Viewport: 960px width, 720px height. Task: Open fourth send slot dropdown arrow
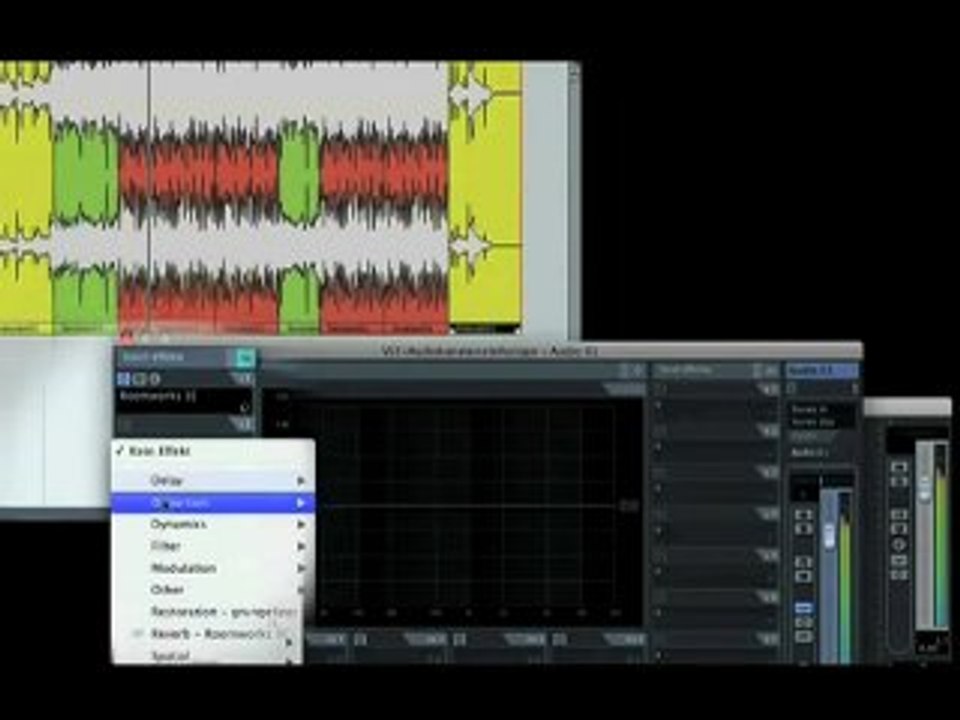tap(767, 513)
